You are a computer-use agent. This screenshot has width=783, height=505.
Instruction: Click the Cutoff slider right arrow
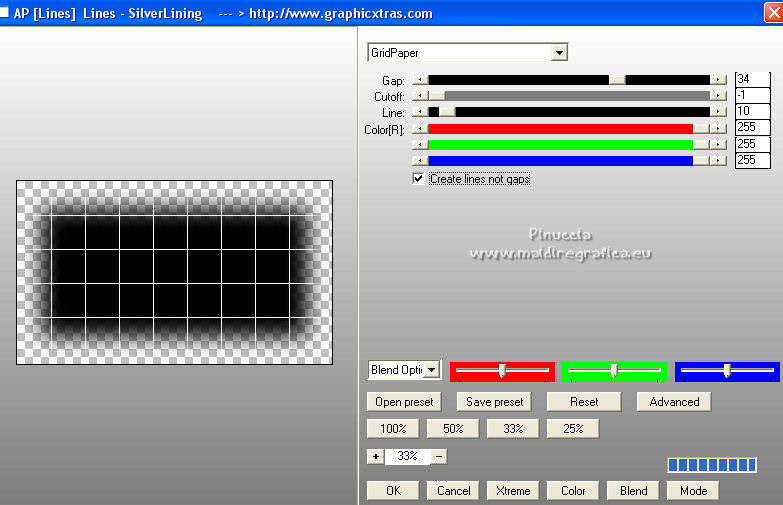(718, 96)
